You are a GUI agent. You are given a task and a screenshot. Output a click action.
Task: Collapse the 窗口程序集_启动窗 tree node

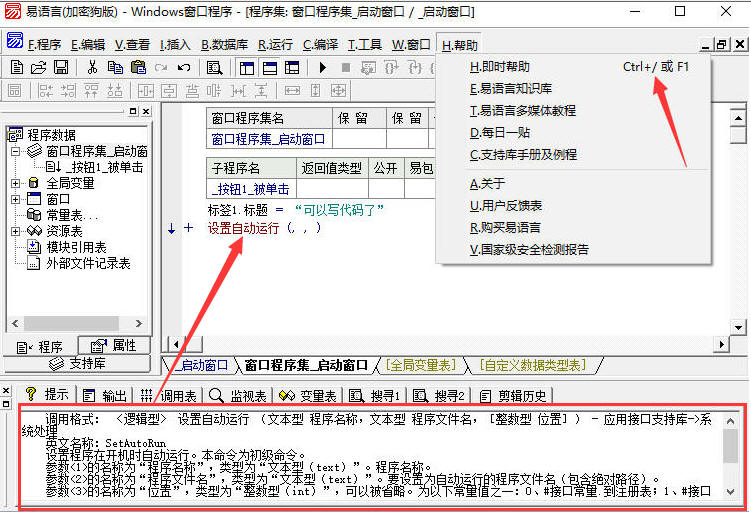pyautogui.click(x=15, y=151)
